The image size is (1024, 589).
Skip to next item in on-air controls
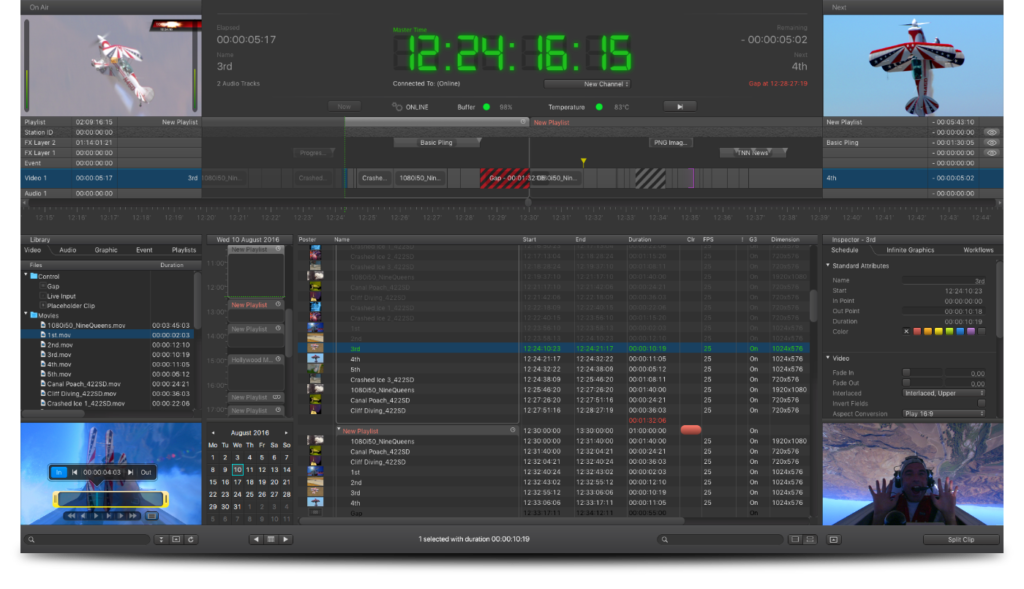tap(680, 106)
